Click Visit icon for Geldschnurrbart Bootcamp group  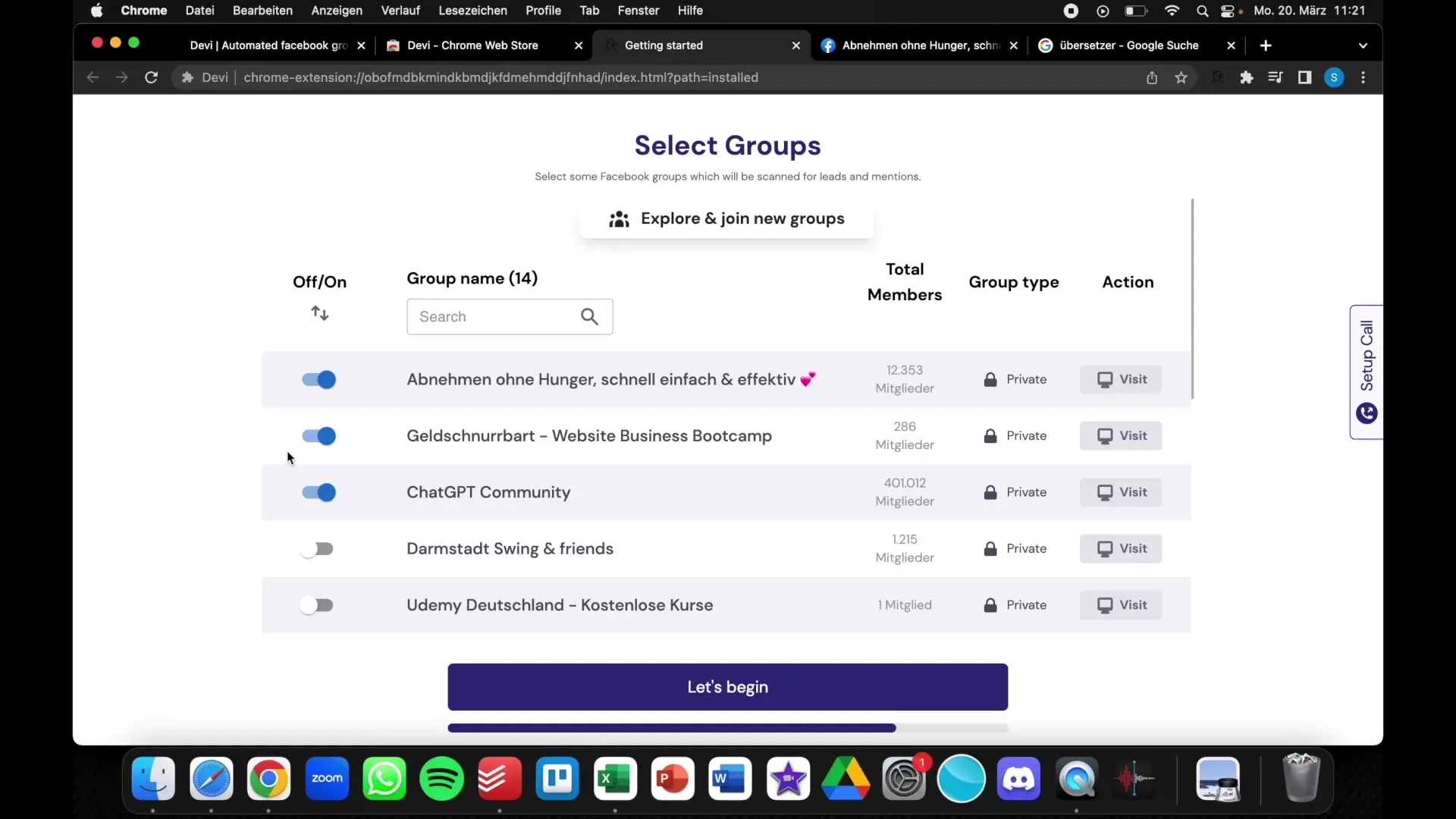[1123, 435]
